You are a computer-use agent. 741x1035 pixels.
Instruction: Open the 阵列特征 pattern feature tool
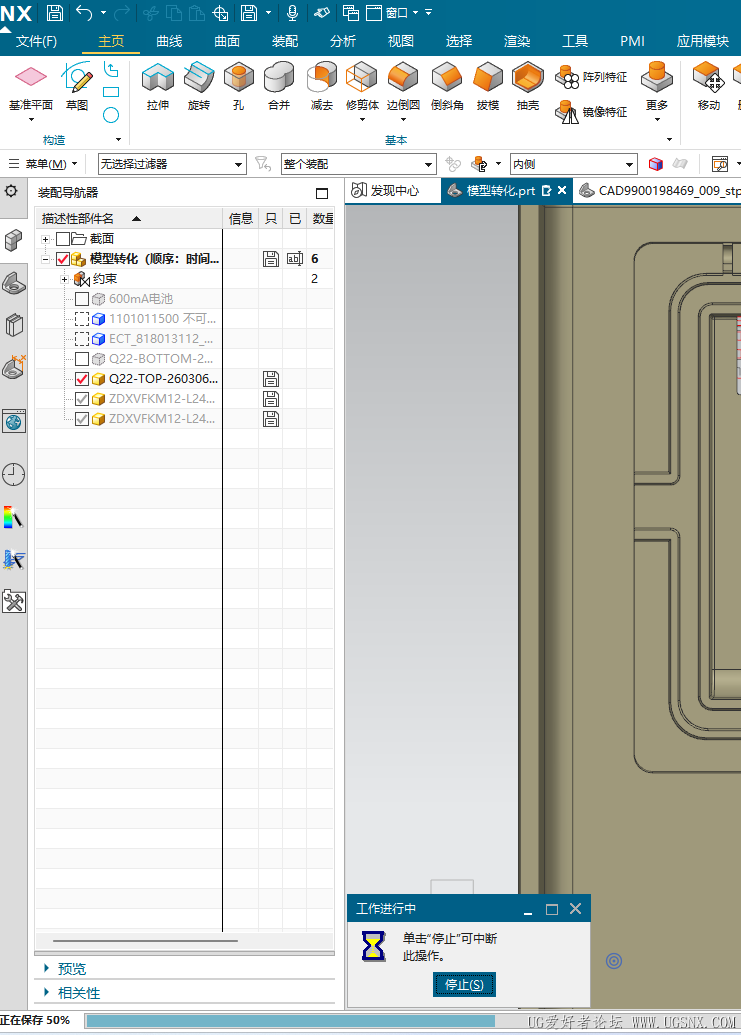(593, 77)
